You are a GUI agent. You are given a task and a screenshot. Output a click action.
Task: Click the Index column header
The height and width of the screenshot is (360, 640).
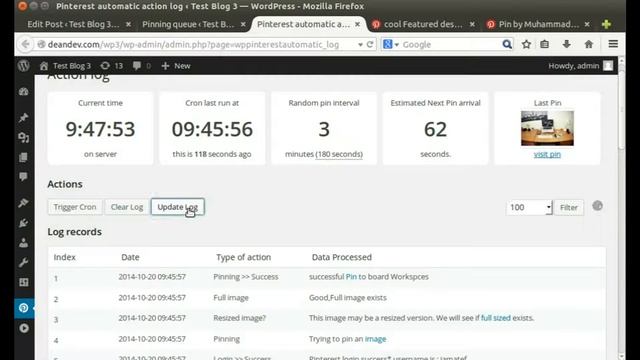[x=64, y=257]
